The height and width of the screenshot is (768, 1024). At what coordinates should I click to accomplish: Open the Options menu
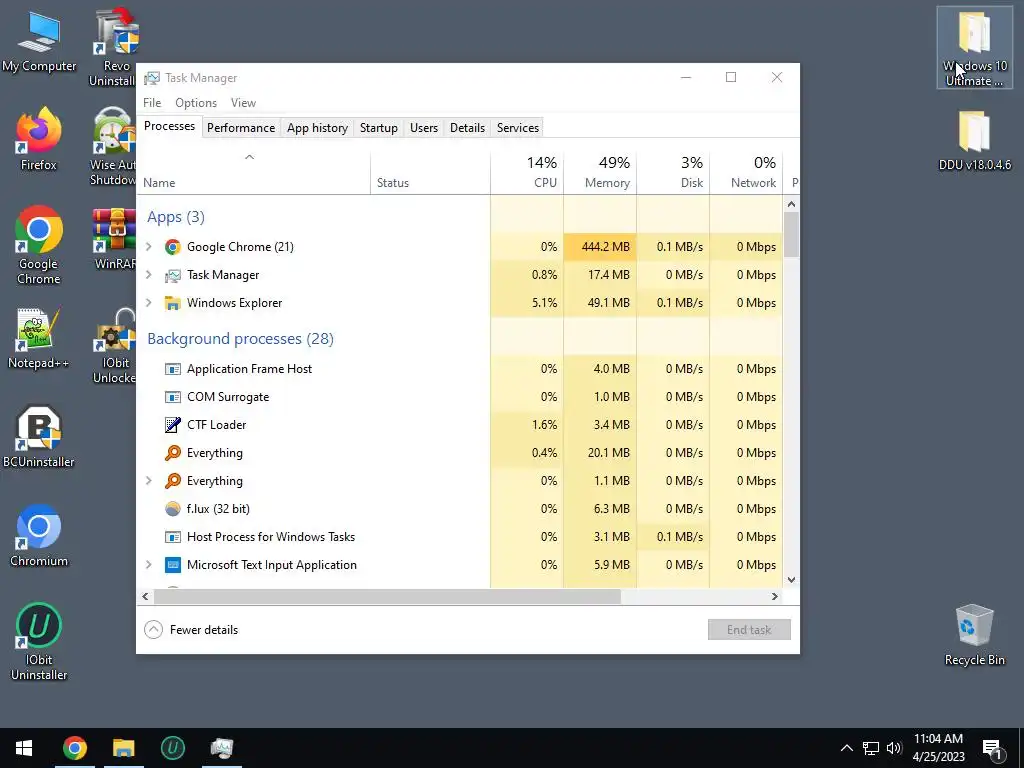click(x=196, y=103)
